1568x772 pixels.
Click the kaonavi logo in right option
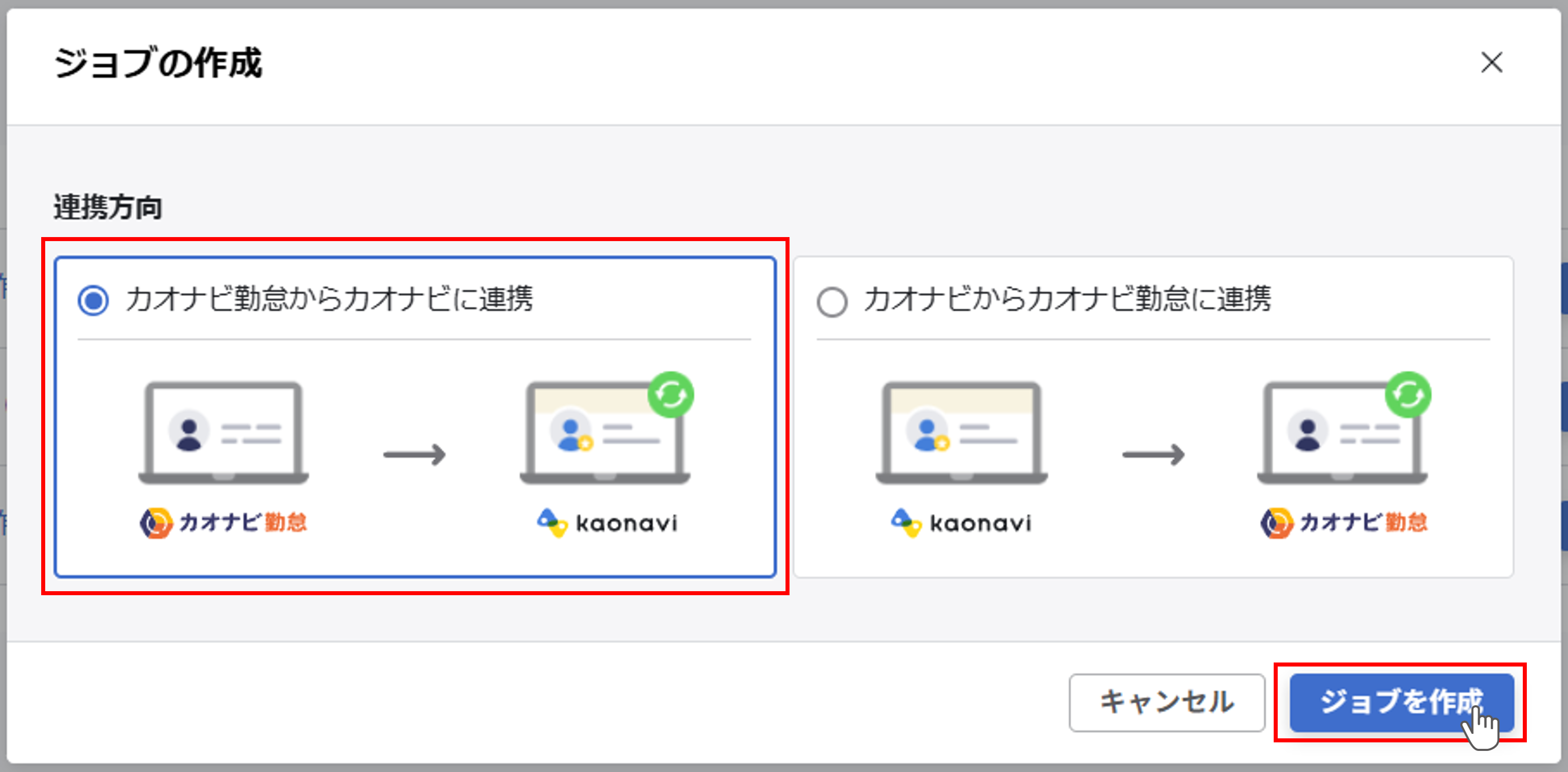pyautogui.click(x=962, y=521)
